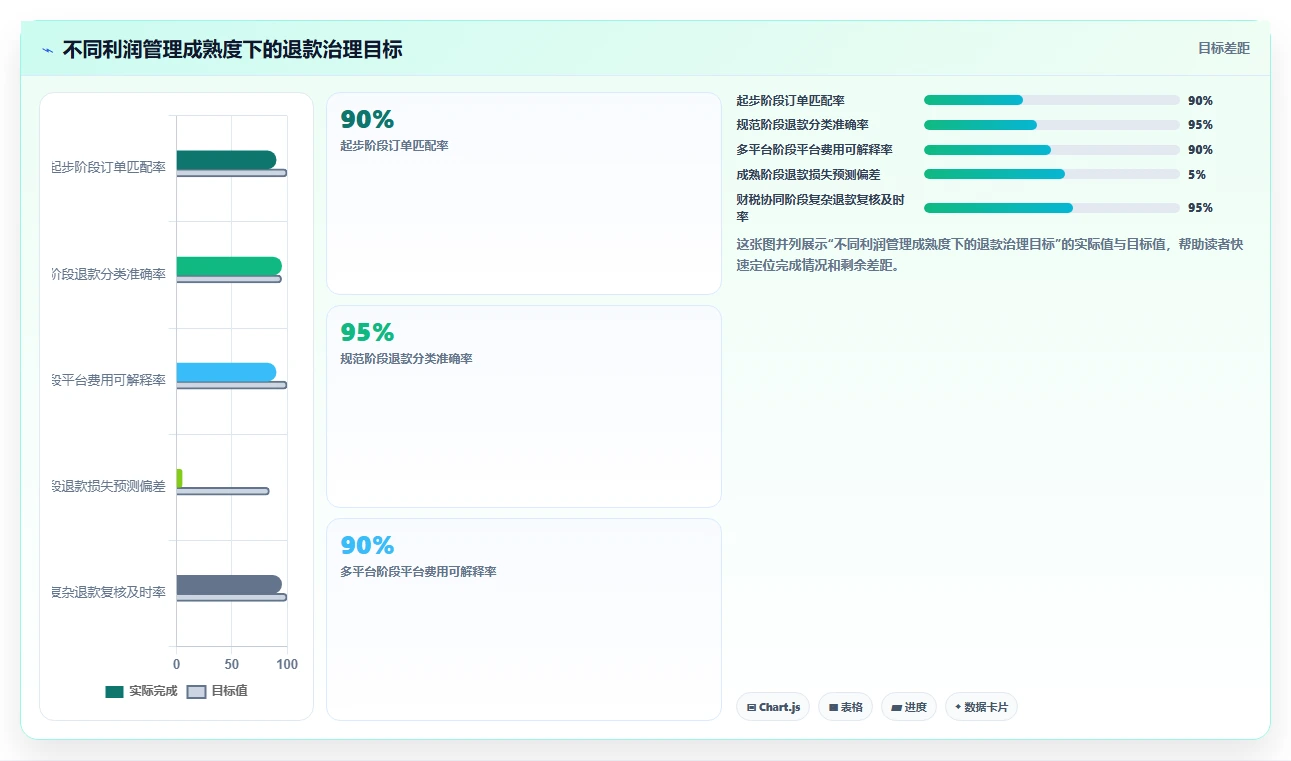
Task: Click the x-axis tick label 50
Action: [x=232, y=665]
